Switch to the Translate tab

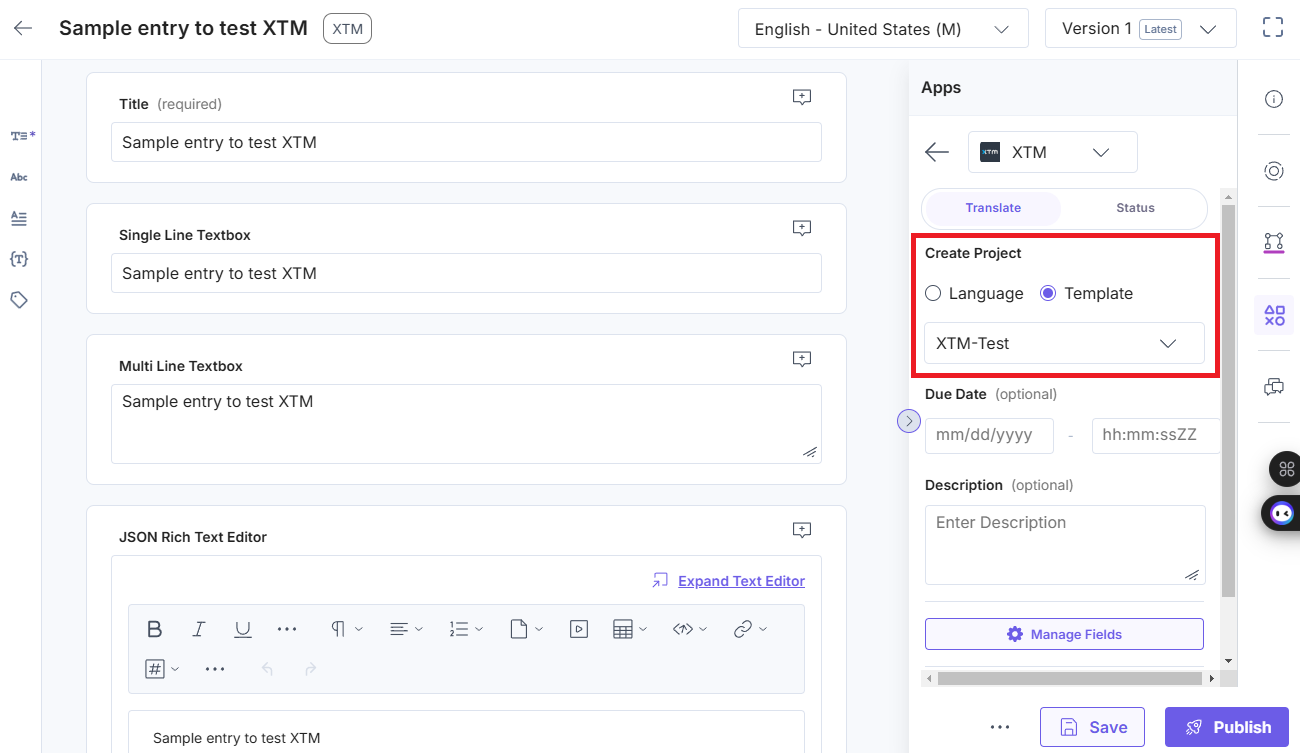click(x=993, y=208)
